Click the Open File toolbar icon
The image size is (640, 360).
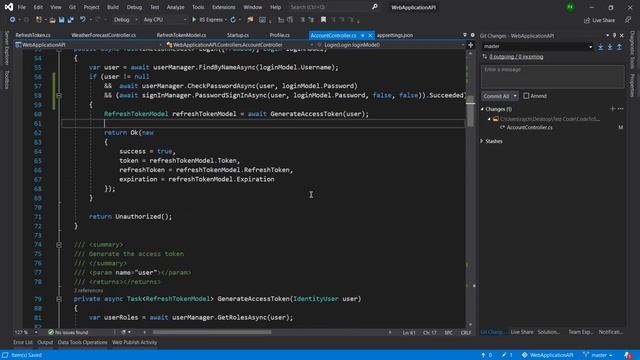52,20
